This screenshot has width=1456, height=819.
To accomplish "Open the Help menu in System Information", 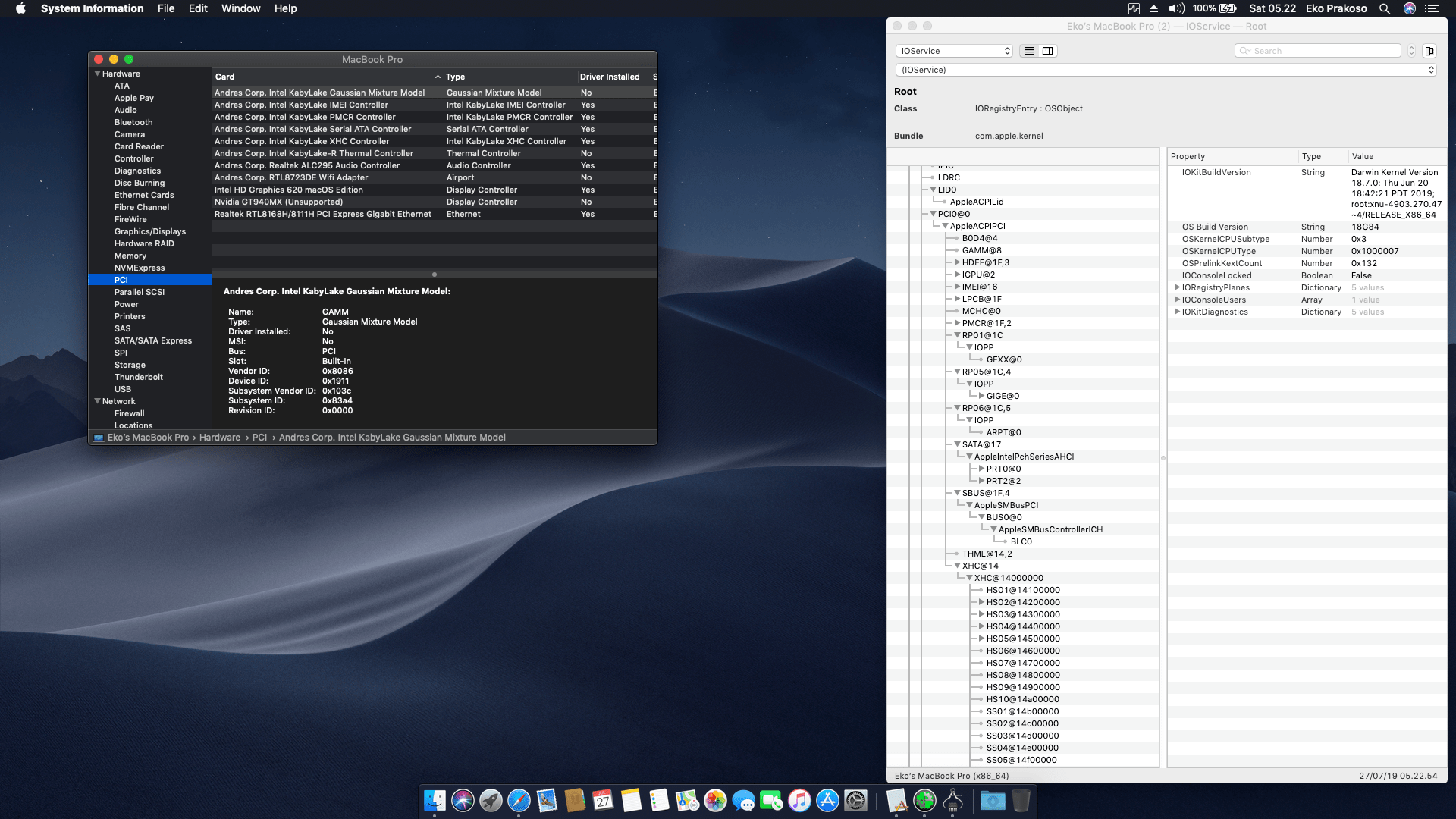I will pos(286,8).
